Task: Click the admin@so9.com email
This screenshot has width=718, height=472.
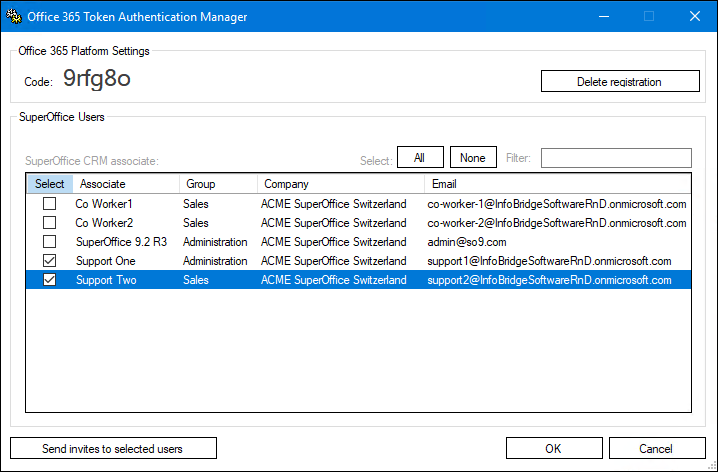Action: 467,242
